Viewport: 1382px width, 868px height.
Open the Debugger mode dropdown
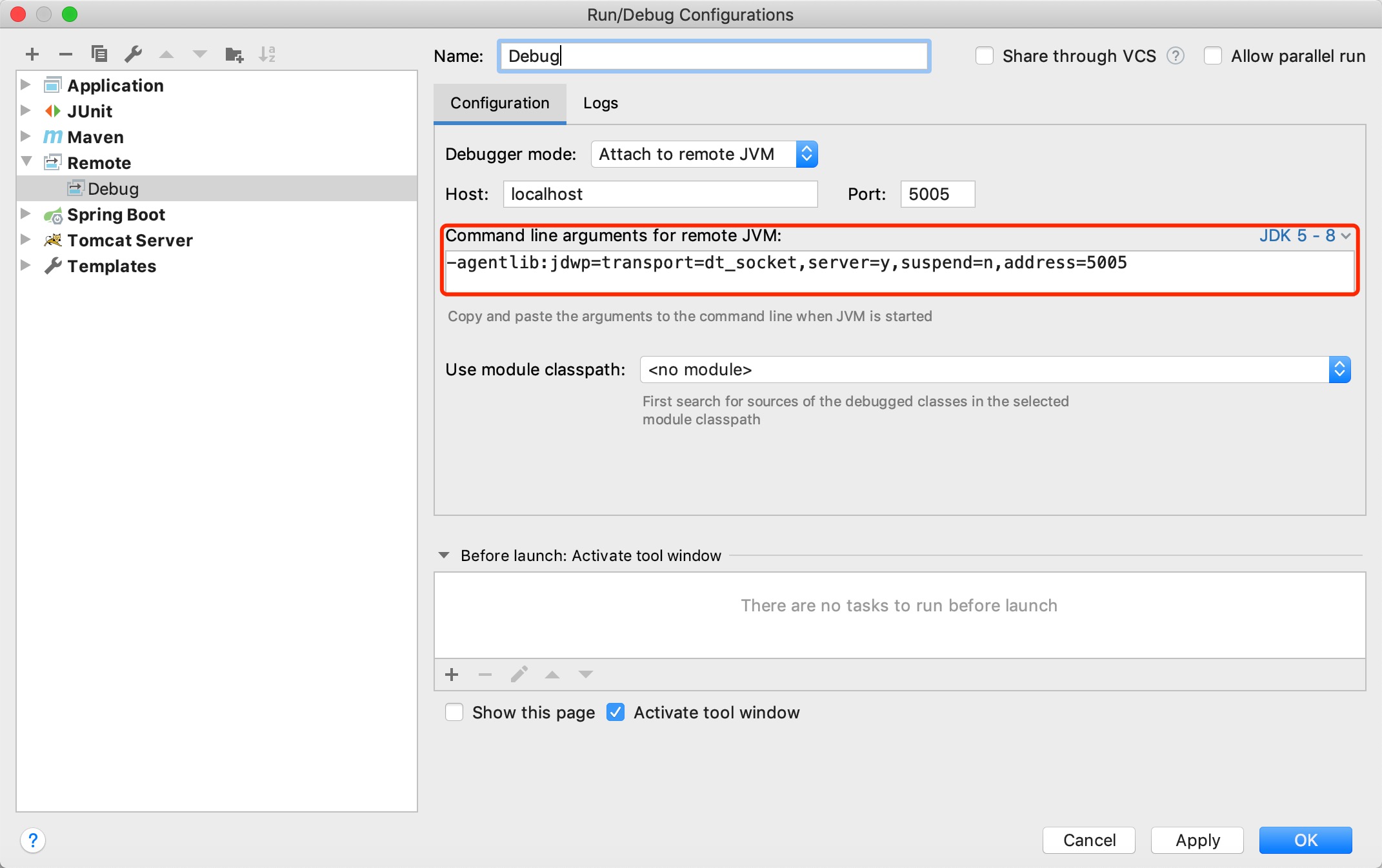[x=705, y=154]
